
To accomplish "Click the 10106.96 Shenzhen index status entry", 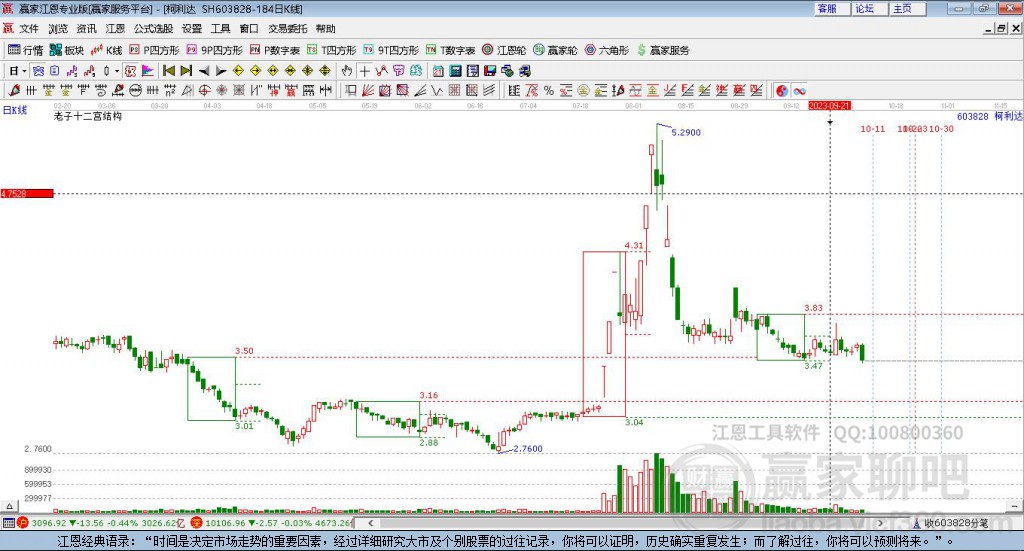I will click(271, 523).
